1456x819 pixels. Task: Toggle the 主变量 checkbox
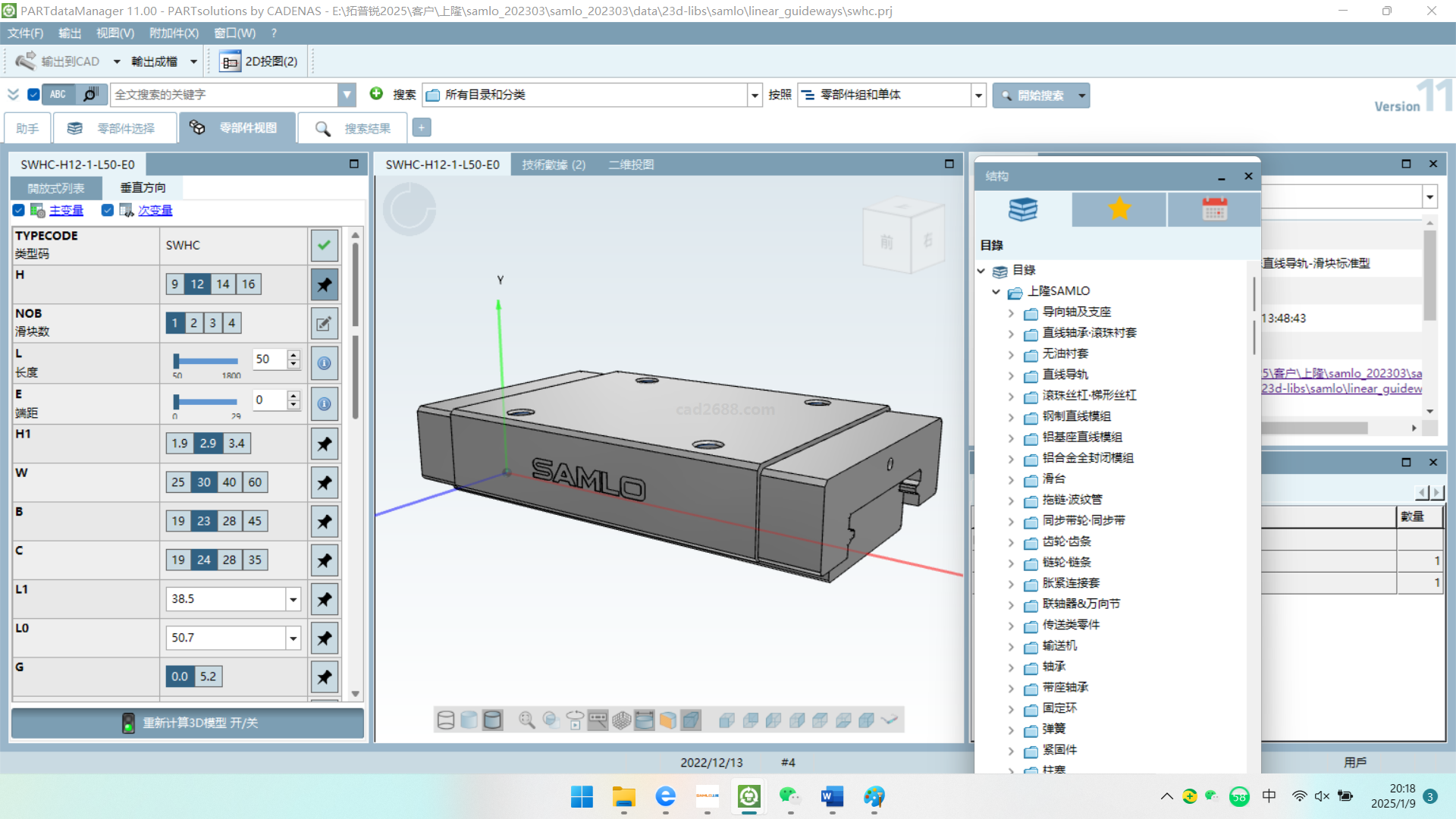(18, 210)
